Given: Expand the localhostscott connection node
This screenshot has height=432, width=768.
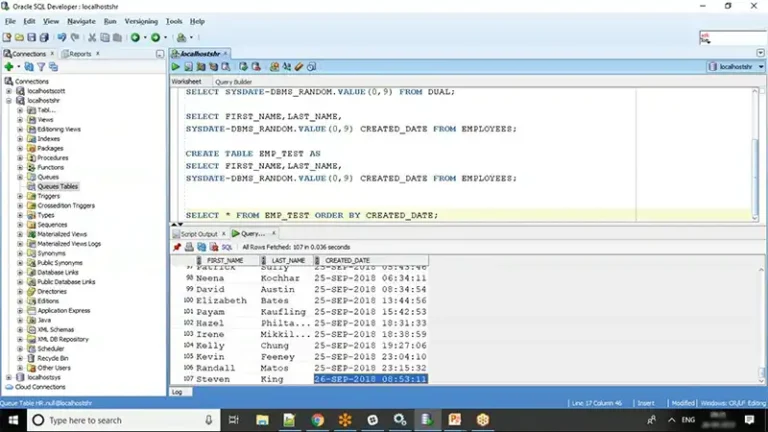Looking at the screenshot, I should (x=8, y=91).
